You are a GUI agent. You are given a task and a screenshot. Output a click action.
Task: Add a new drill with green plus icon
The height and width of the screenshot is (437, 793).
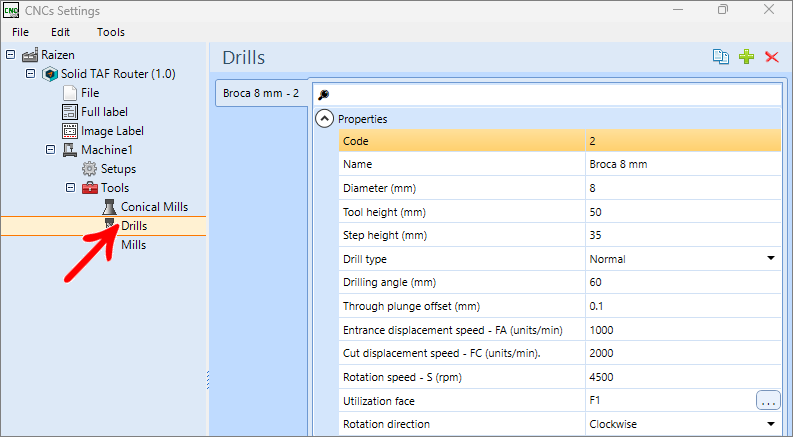pyautogui.click(x=746, y=57)
